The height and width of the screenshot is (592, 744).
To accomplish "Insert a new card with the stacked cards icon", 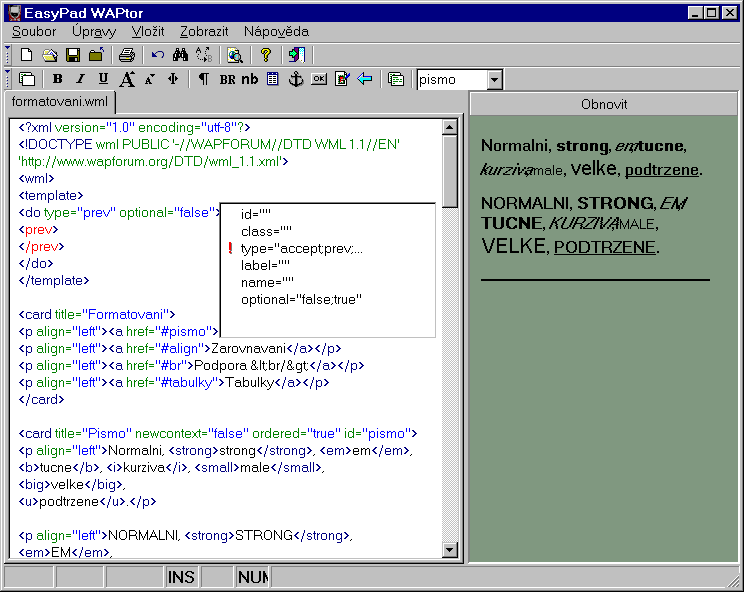I will pyautogui.click(x=27, y=79).
